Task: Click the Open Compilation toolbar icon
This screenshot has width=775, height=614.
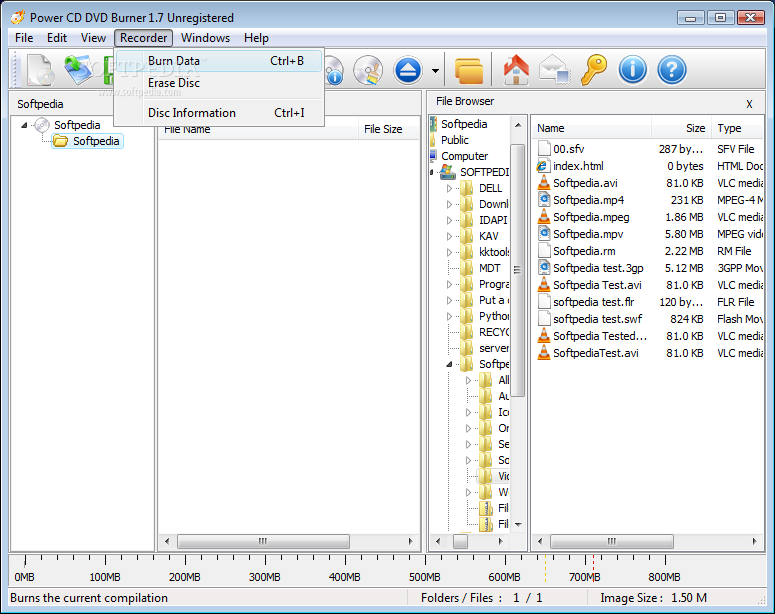Action: point(79,70)
